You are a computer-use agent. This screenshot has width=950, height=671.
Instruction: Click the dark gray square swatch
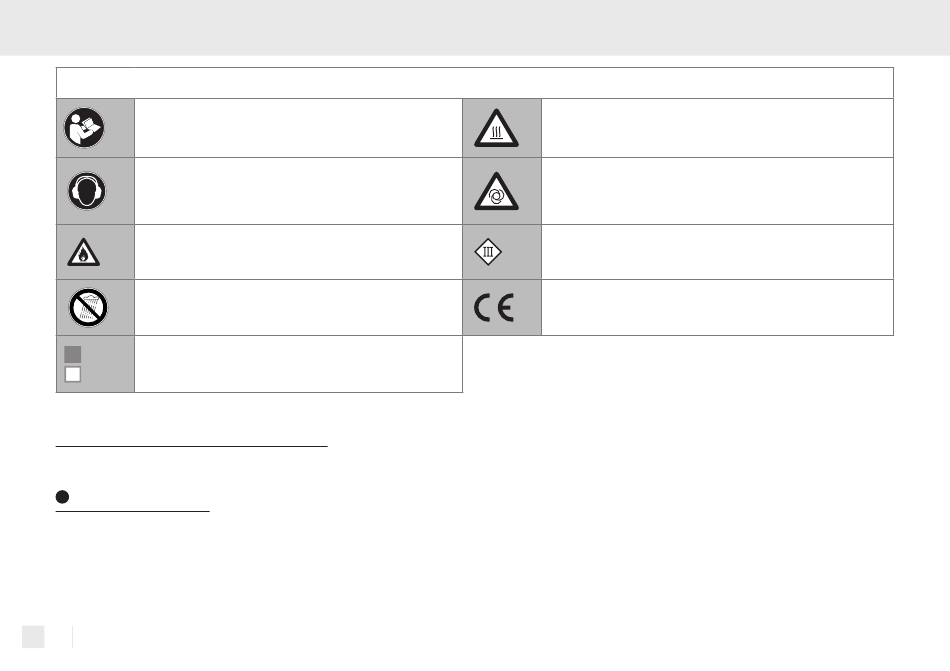coord(73,354)
